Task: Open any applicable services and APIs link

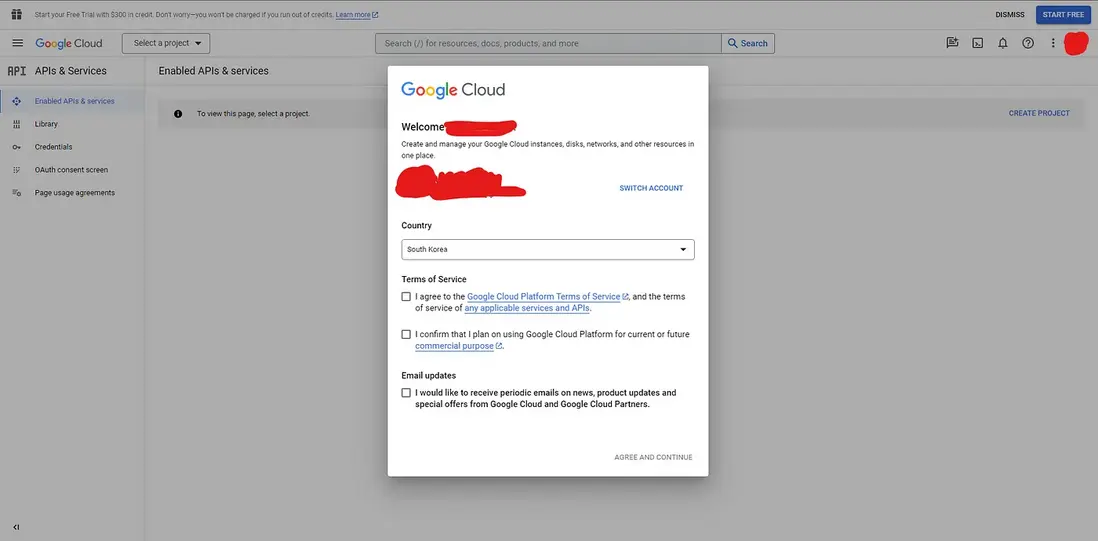Action: [x=527, y=308]
